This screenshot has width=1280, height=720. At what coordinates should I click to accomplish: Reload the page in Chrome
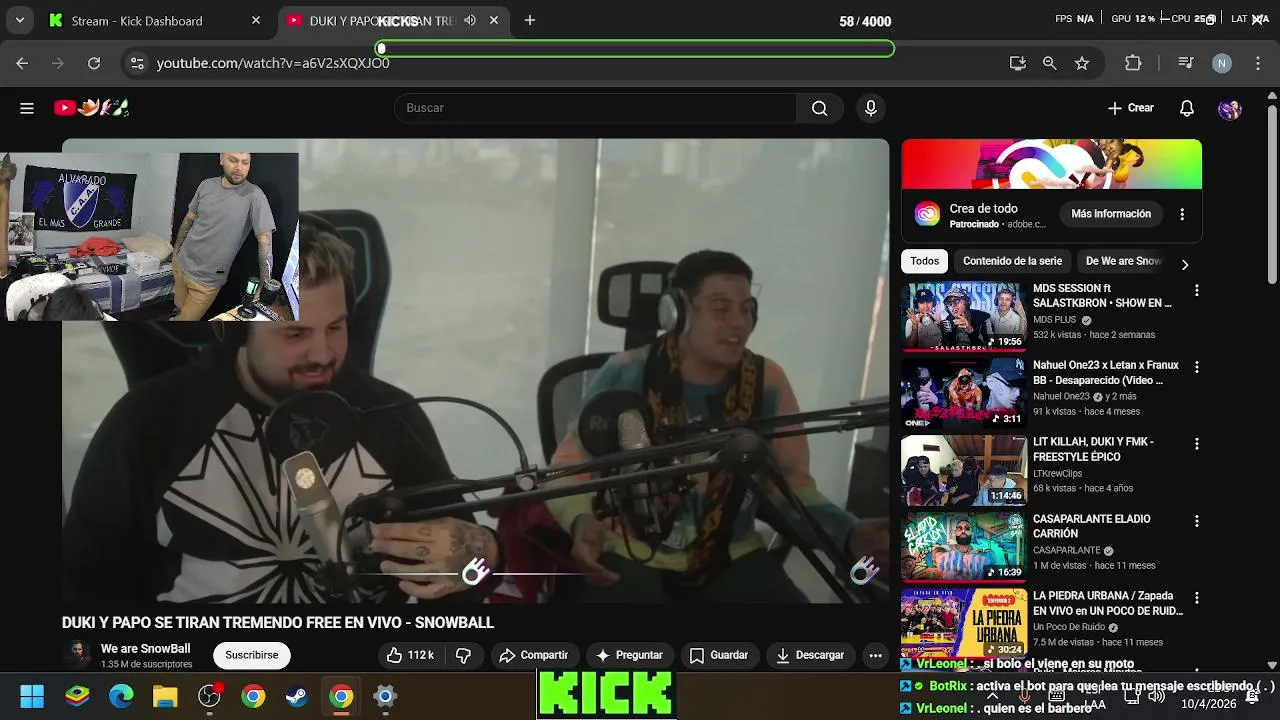[x=94, y=63]
